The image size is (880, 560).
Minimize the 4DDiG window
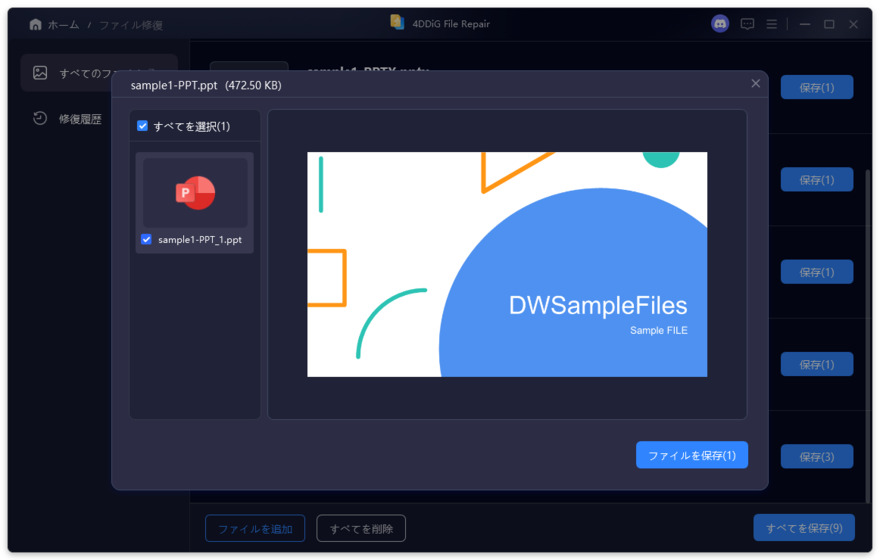(x=805, y=24)
